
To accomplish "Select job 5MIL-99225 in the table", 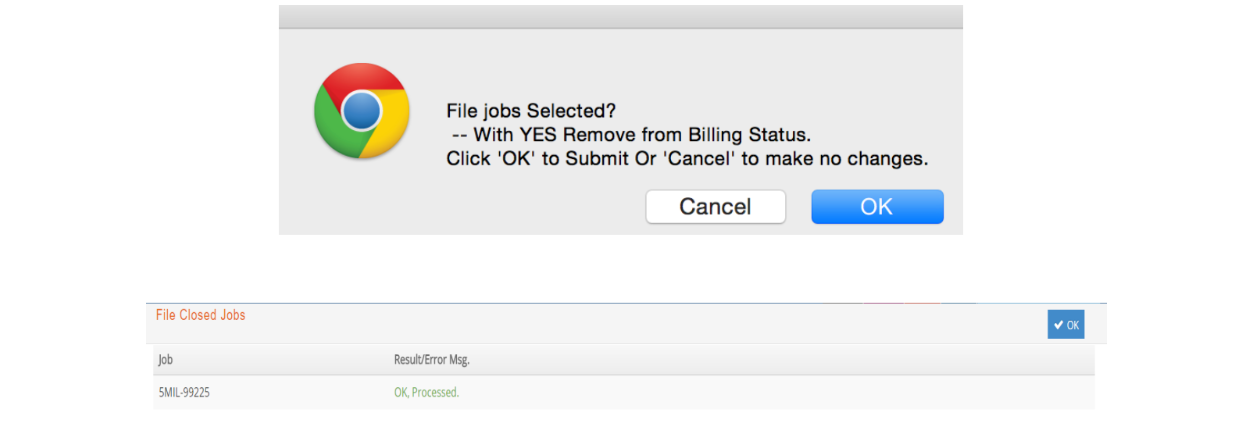I will click(184, 393).
